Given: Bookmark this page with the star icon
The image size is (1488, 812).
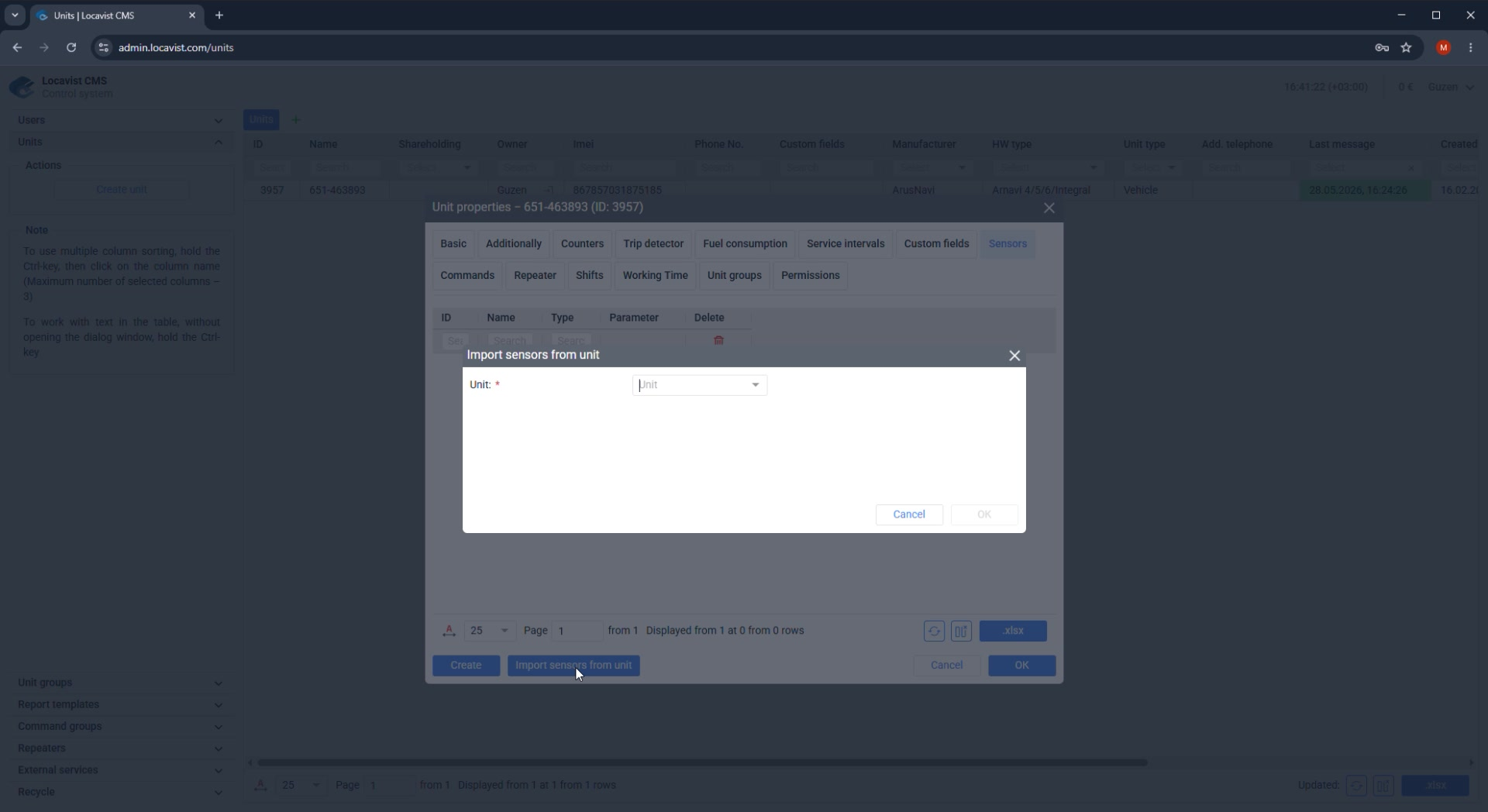Looking at the screenshot, I should [1406, 47].
